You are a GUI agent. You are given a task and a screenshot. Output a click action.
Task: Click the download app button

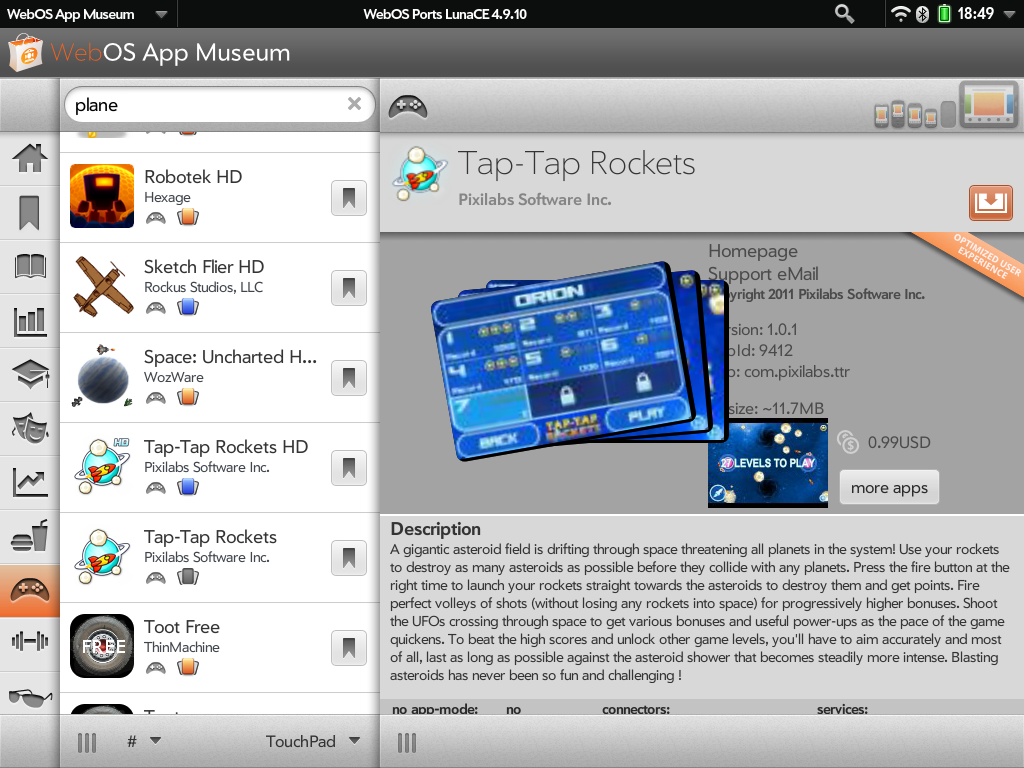[990, 202]
